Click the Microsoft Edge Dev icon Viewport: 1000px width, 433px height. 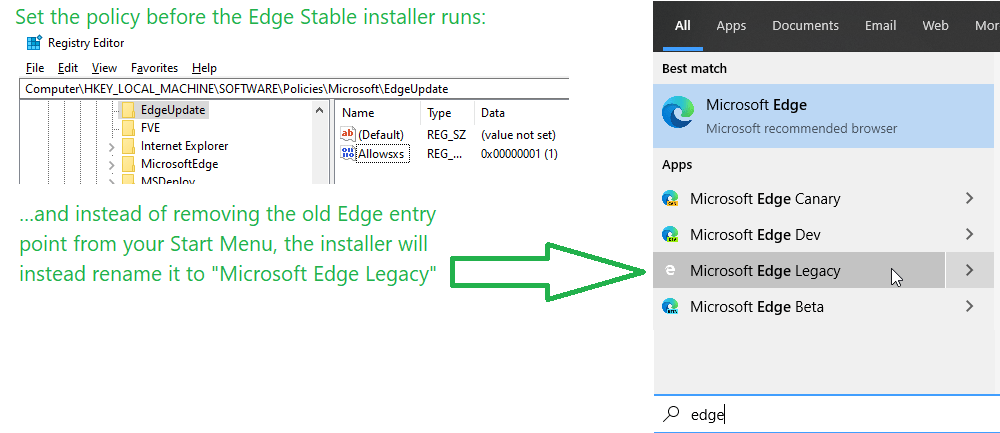pos(670,235)
